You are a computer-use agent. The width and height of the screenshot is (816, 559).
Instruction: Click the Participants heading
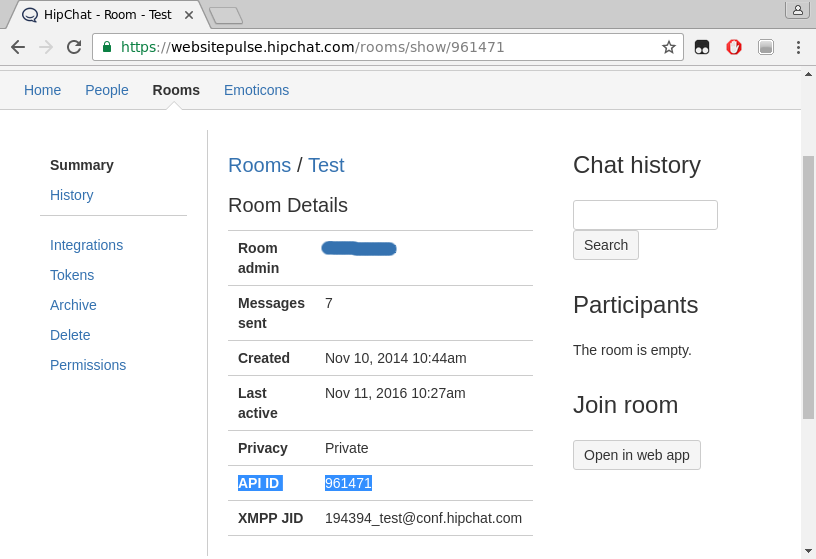tap(635, 305)
